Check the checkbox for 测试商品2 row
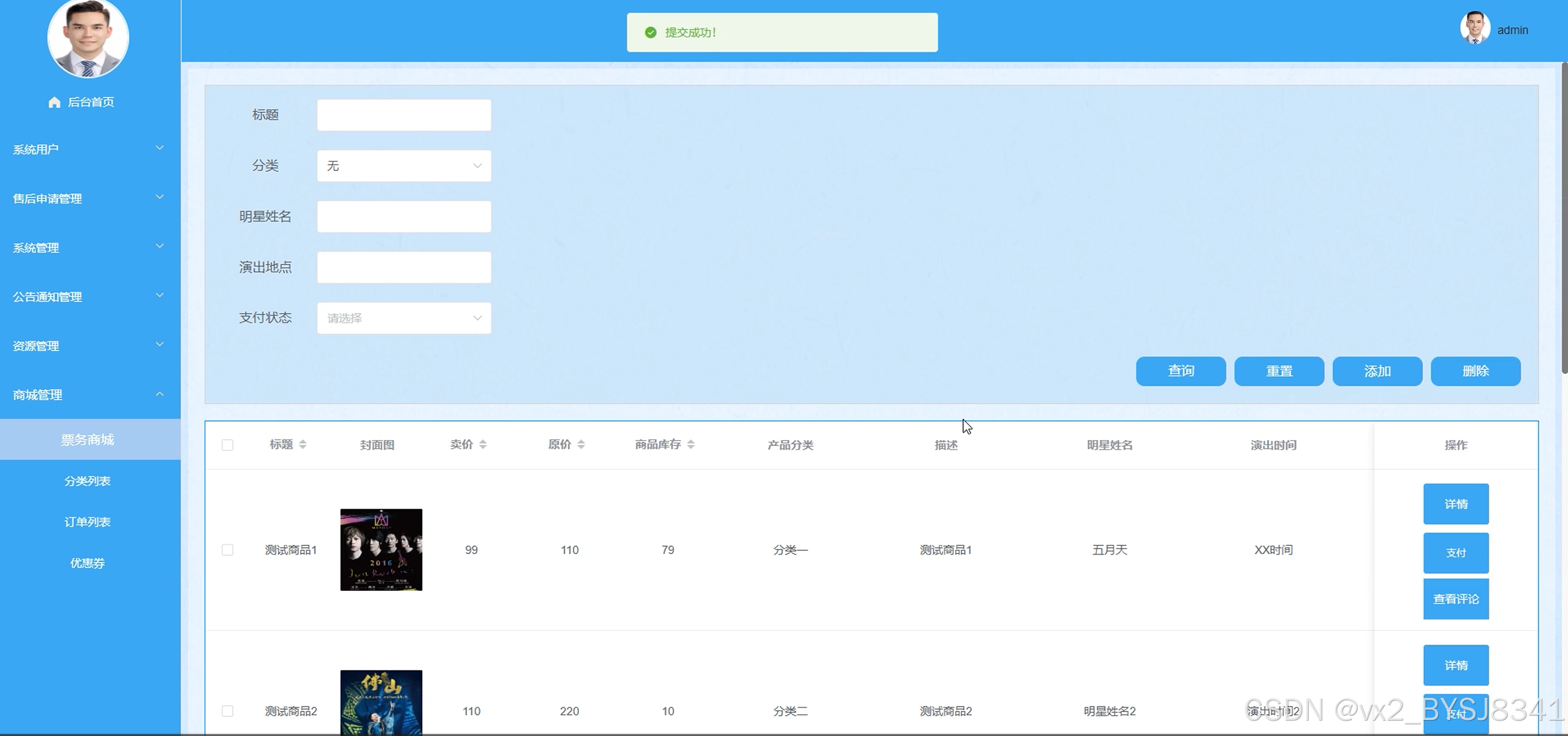1568x736 pixels. pyautogui.click(x=227, y=711)
